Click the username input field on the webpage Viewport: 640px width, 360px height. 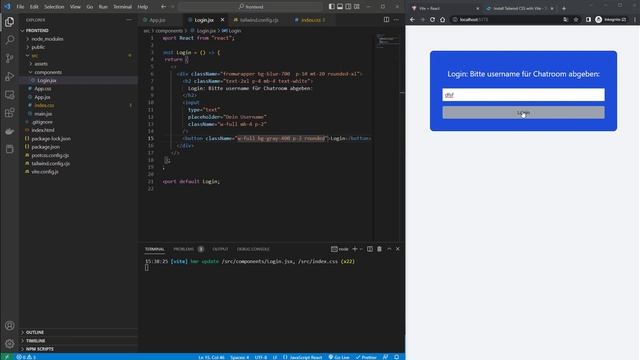click(x=523, y=95)
